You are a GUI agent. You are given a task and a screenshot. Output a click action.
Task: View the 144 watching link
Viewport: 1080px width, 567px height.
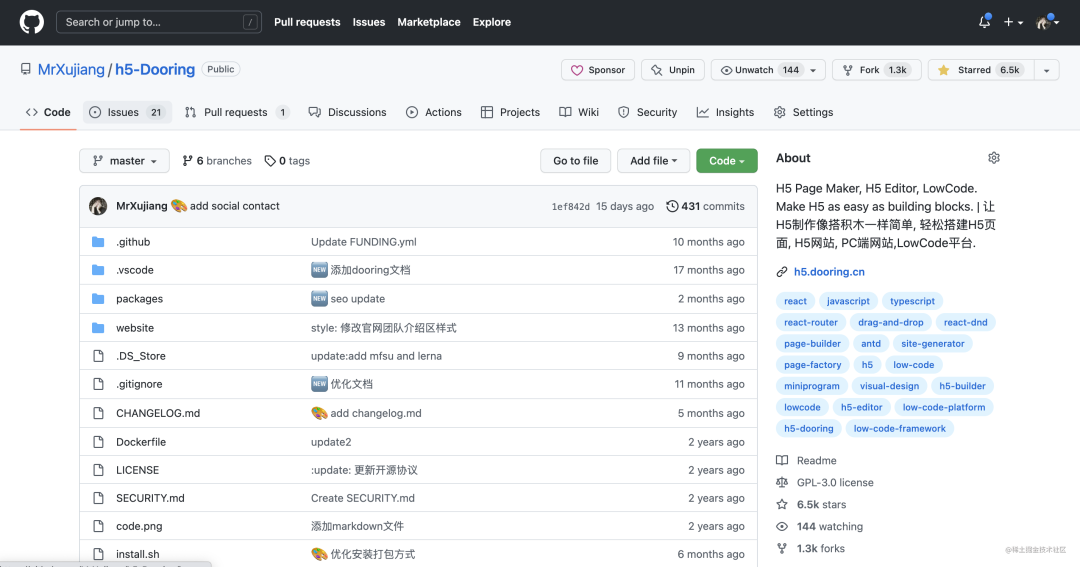tap(820, 526)
